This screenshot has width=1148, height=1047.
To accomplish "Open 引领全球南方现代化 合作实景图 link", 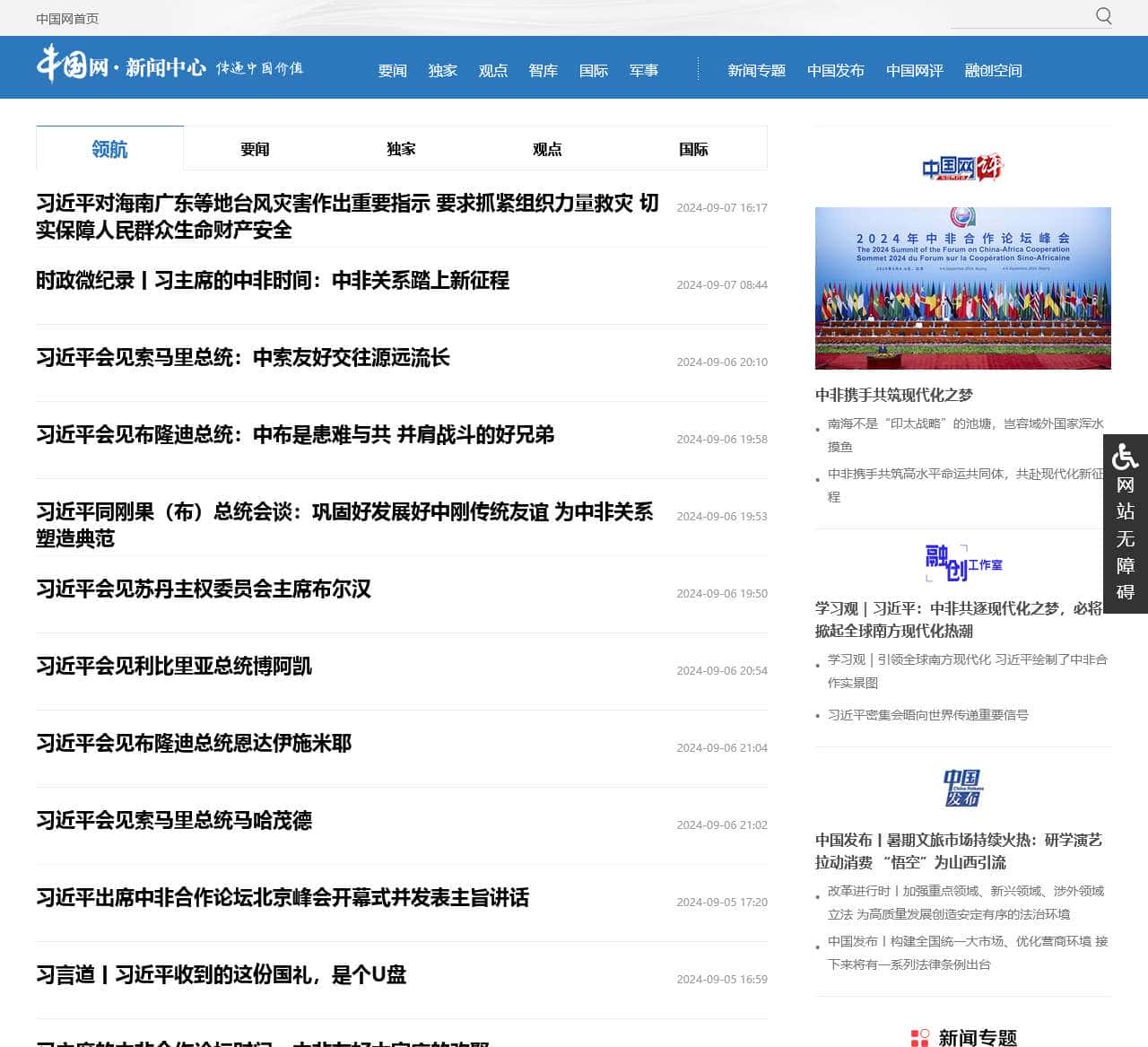I will (x=968, y=671).
